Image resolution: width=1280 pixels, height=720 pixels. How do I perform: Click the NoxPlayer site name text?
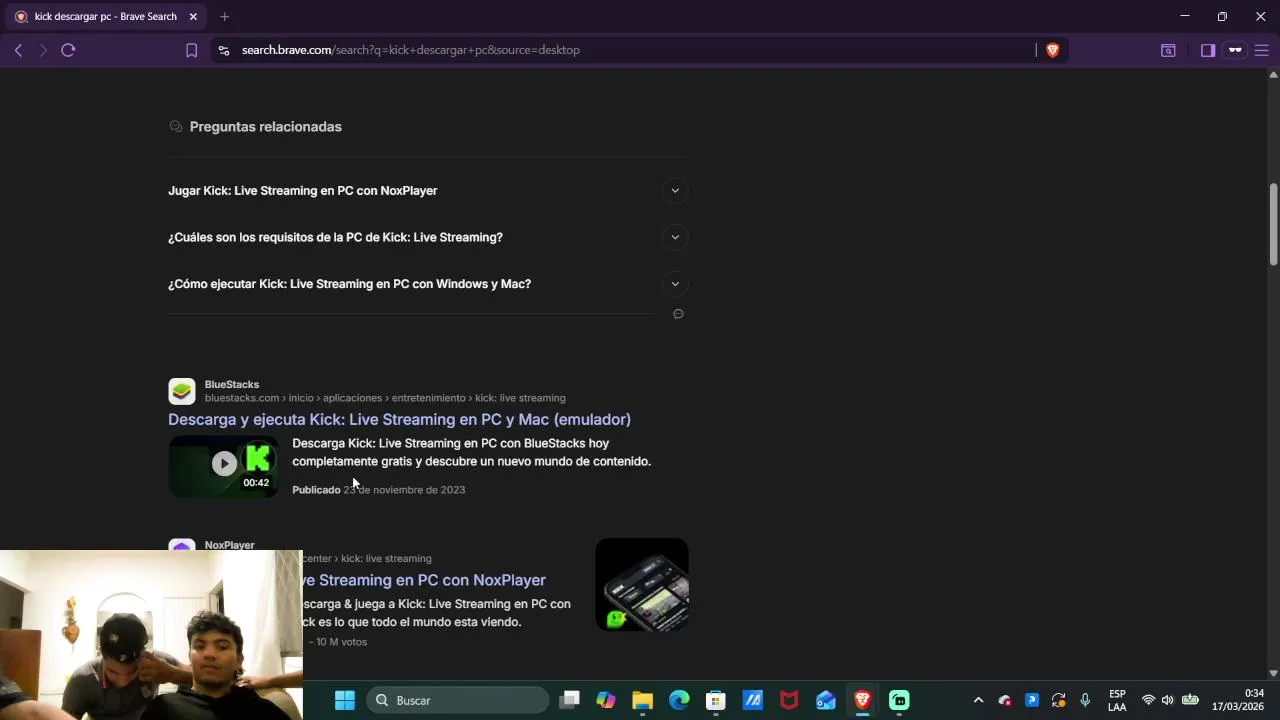[230, 545]
